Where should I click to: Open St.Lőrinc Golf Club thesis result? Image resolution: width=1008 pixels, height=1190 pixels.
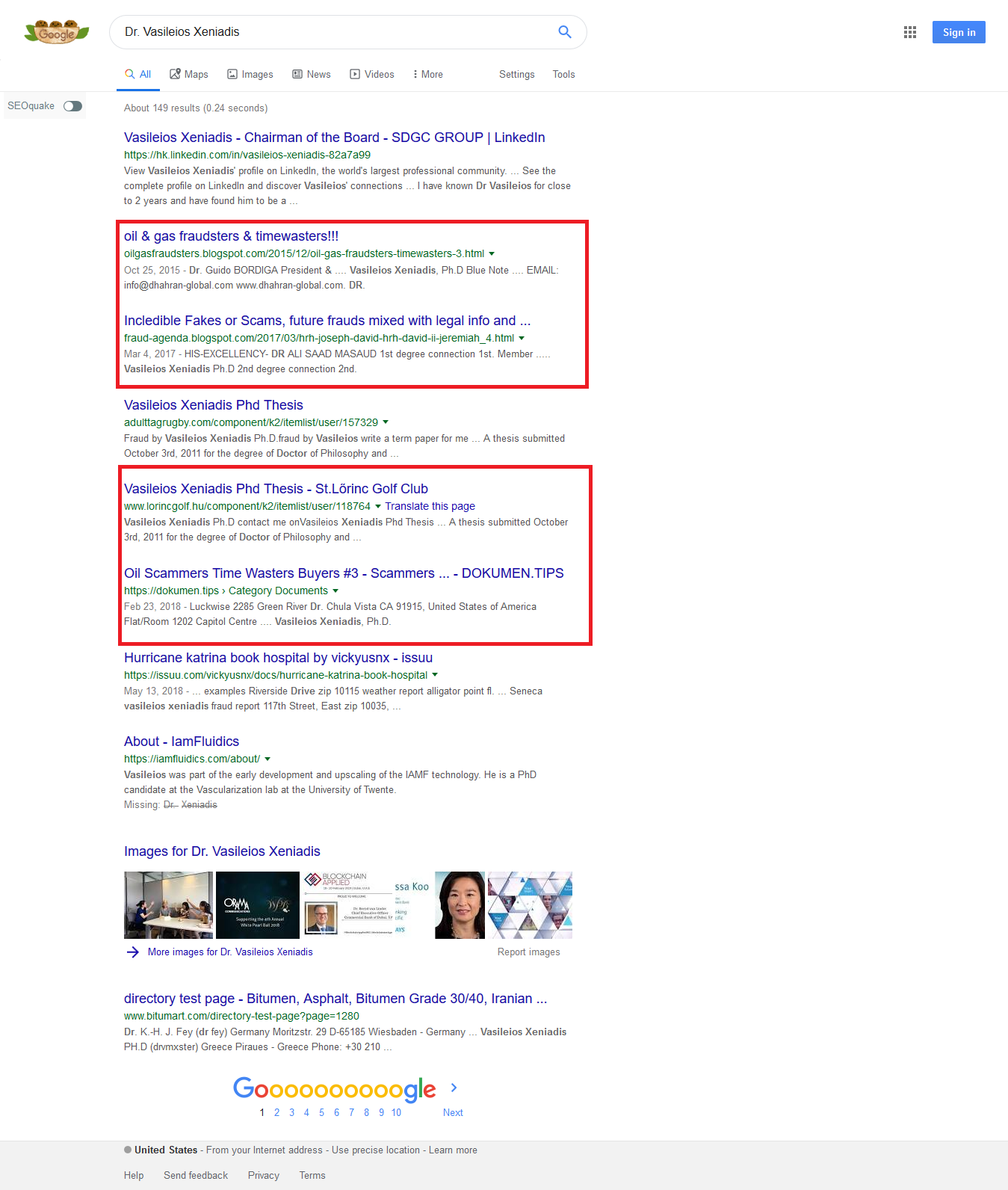tap(276, 489)
